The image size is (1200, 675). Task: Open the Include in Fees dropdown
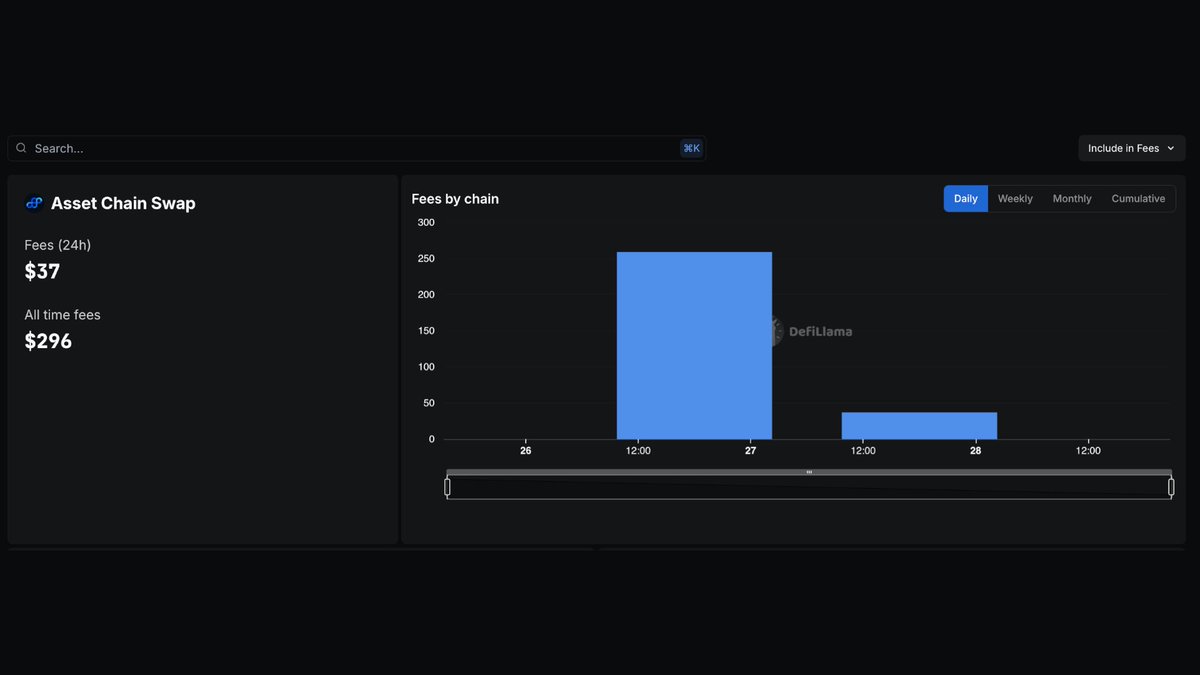coord(1132,148)
